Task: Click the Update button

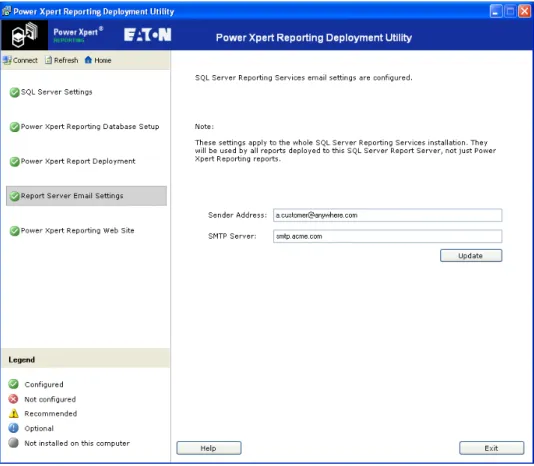Action: [x=471, y=255]
